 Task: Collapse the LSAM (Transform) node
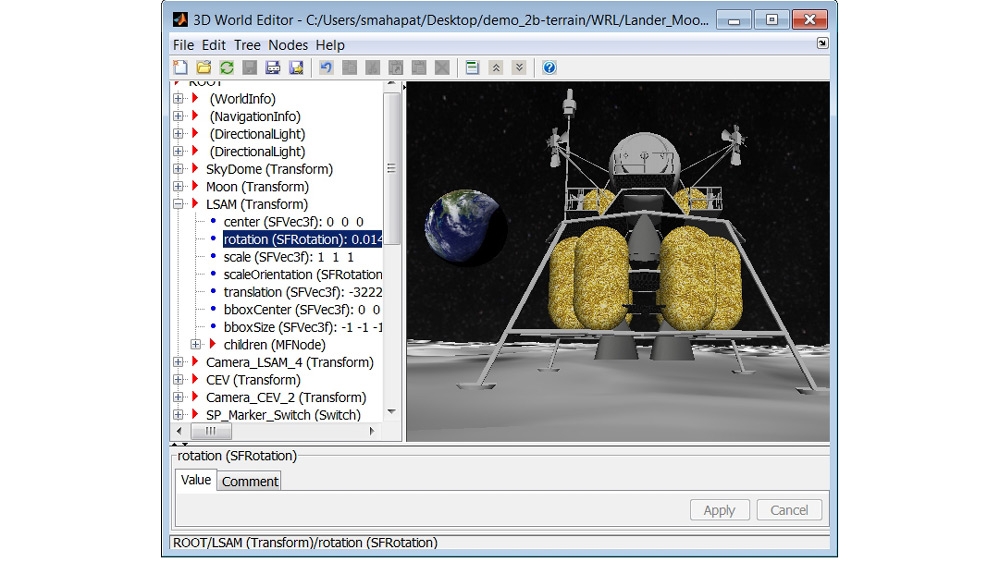179,204
